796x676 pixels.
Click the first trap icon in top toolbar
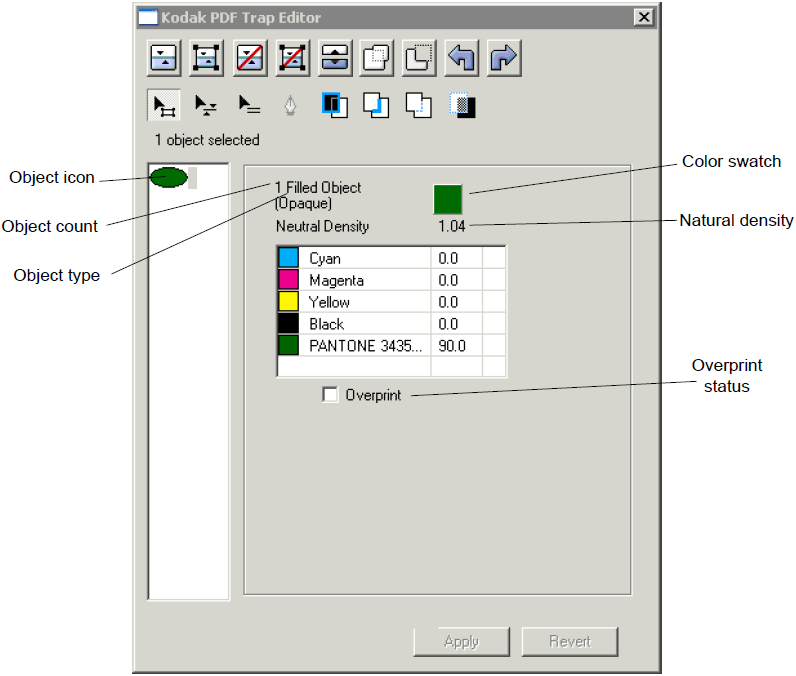pos(164,58)
